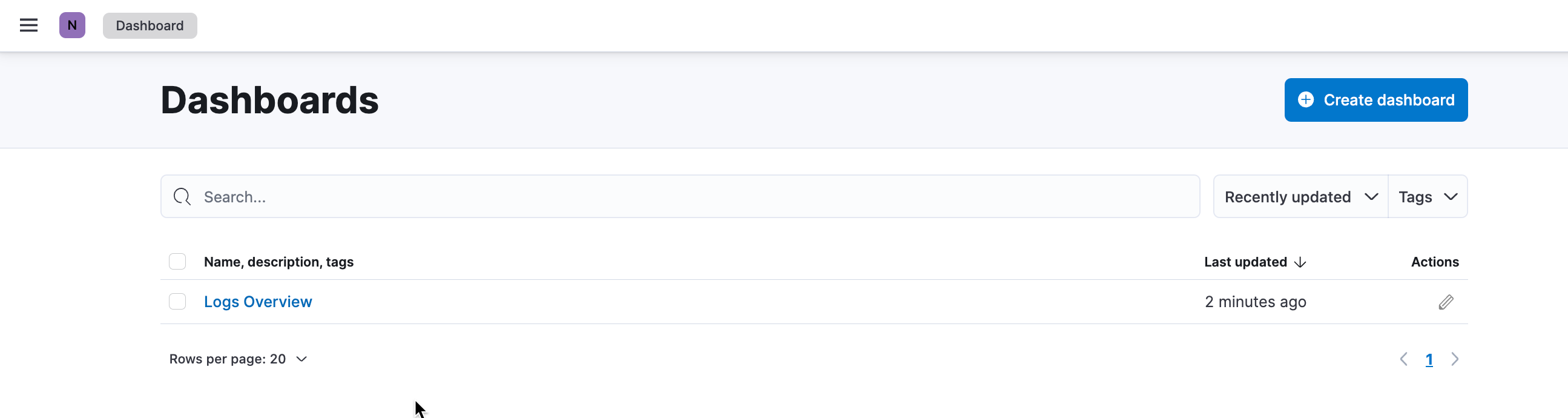
Task: Sort by the Last updated column
Action: (1245, 262)
